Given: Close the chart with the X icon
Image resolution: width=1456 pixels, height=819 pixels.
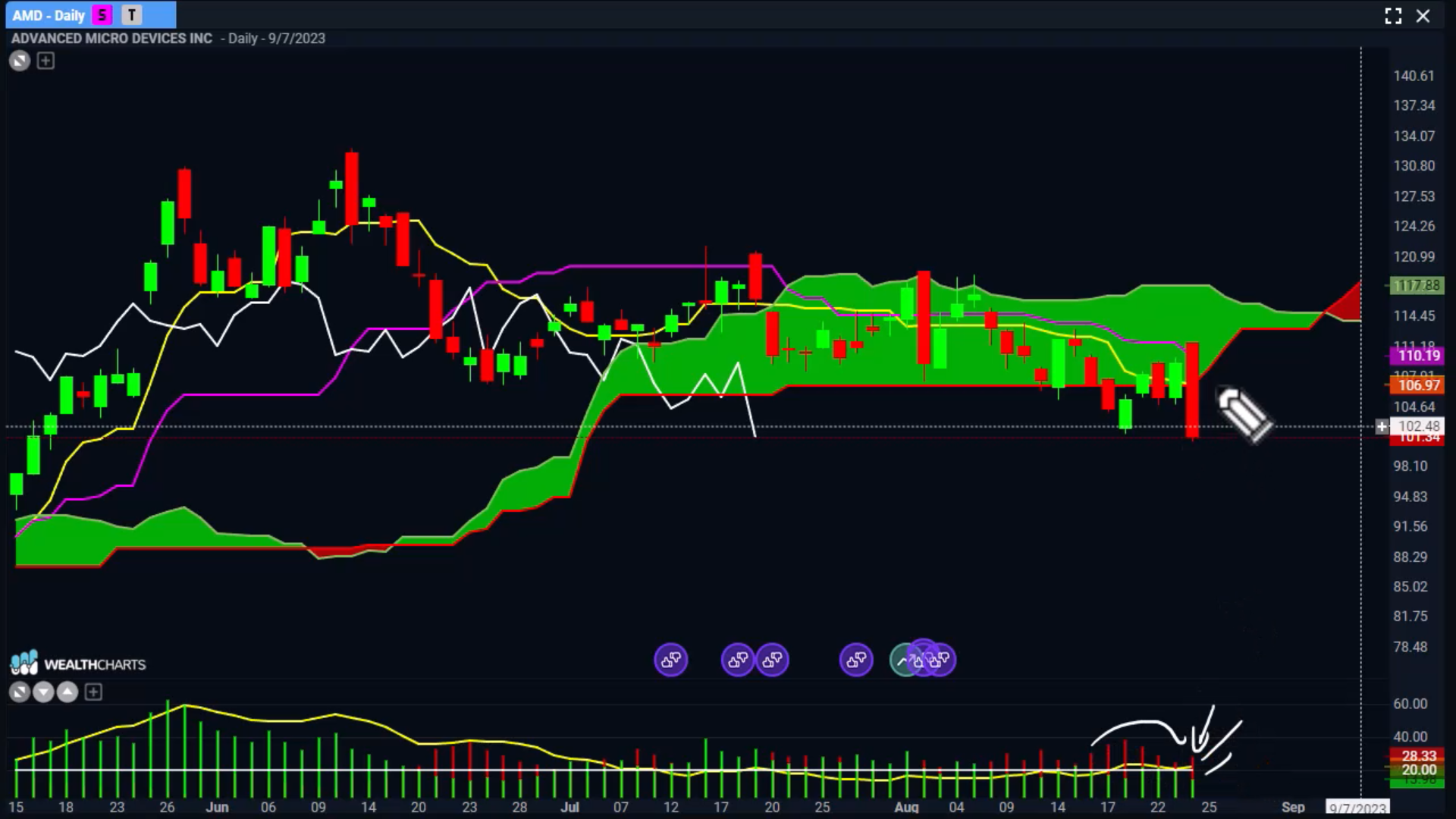Looking at the screenshot, I should 1423,16.
